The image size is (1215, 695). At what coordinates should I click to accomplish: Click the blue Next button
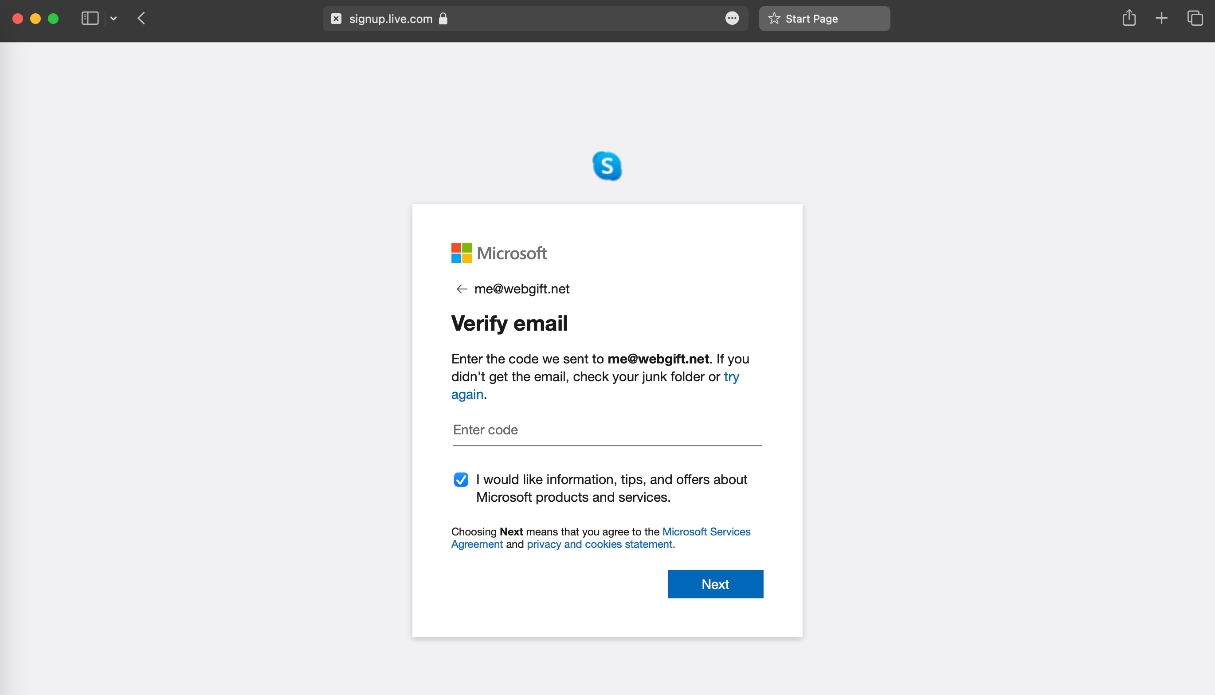[x=715, y=584]
